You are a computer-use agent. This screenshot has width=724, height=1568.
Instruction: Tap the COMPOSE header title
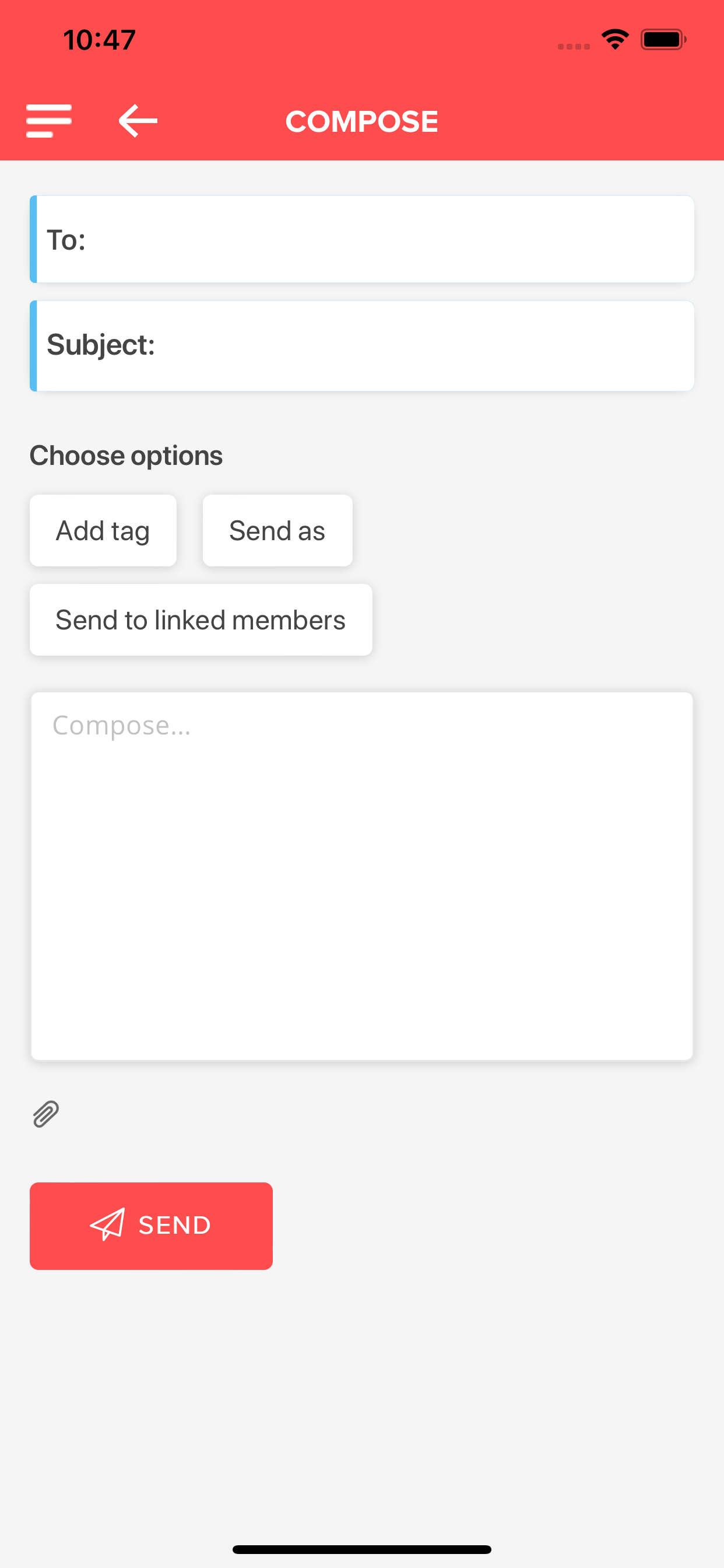coord(362,121)
